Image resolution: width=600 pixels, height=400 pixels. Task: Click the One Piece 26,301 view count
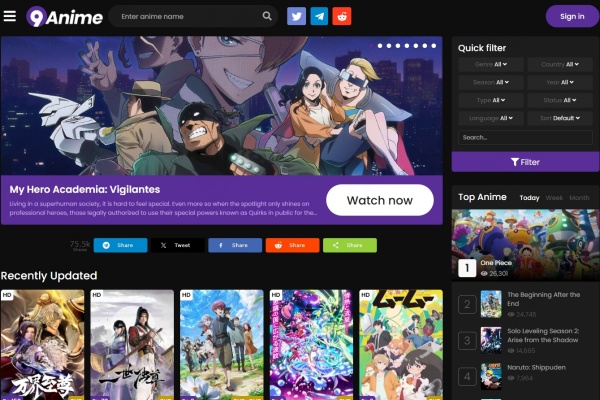coord(494,273)
